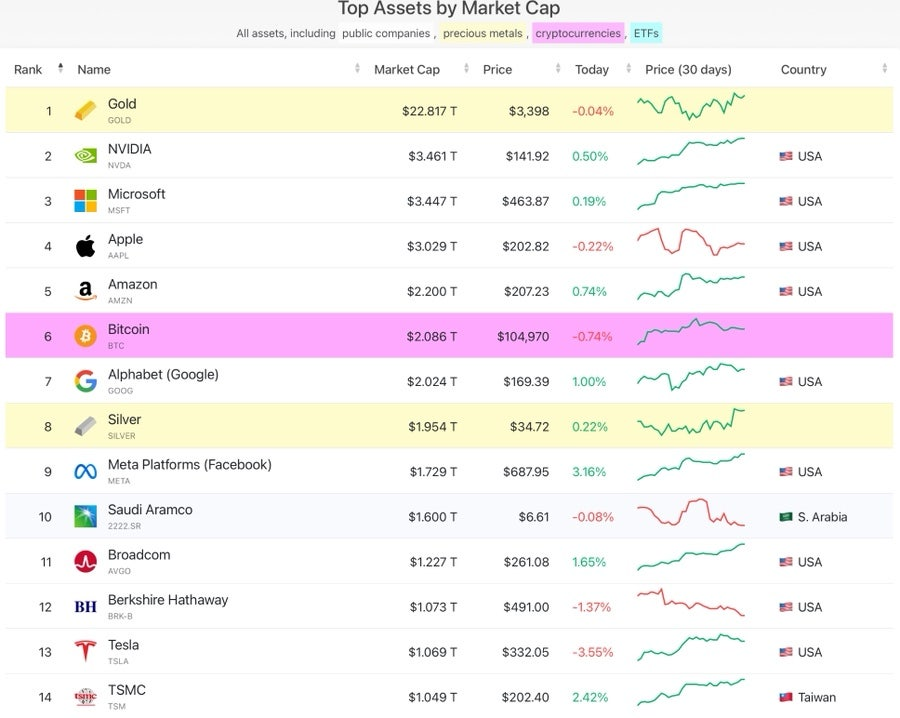Click the USA flag in Apple row

(x=786, y=246)
